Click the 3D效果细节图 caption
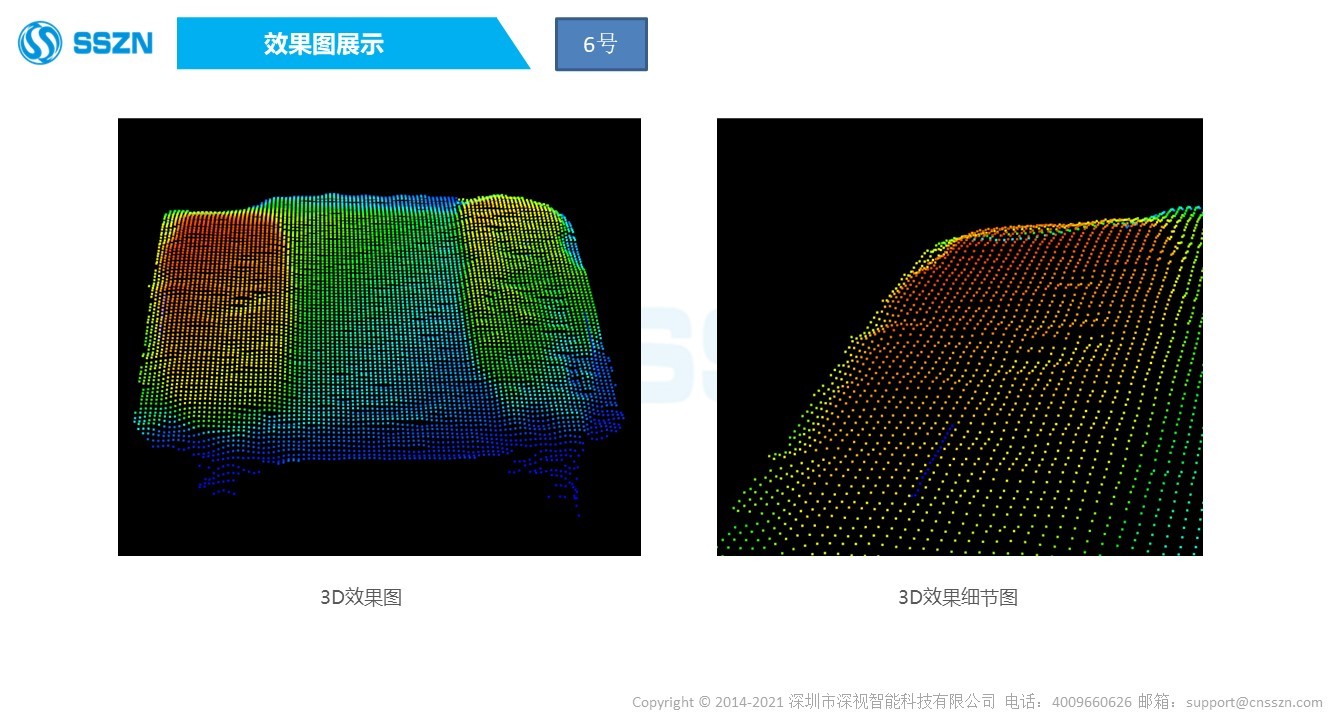This screenshot has width=1338, height=720. pyautogui.click(x=958, y=597)
